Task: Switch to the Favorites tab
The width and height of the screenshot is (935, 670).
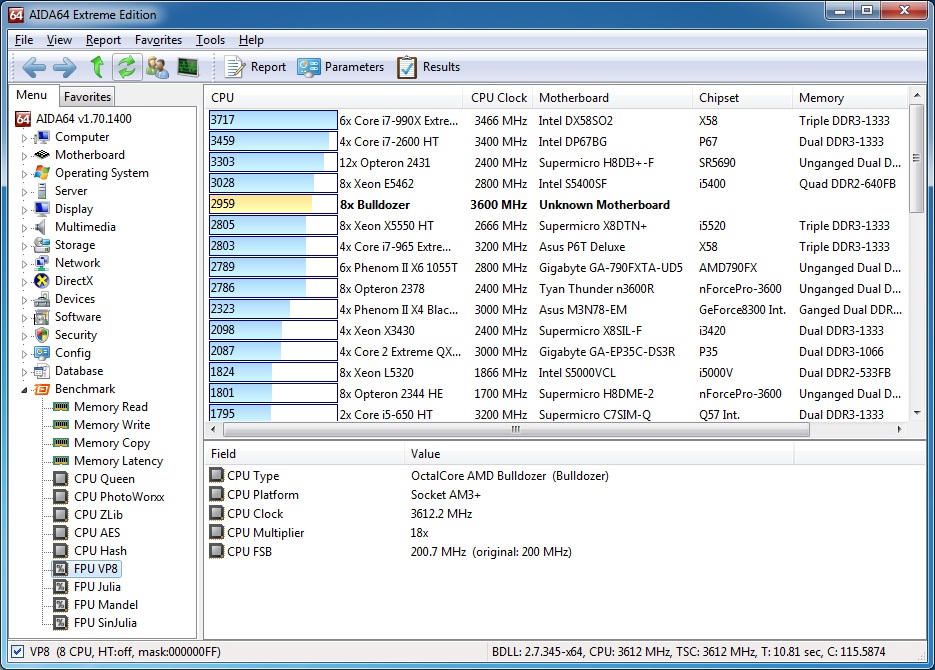Action: point(87,97)
